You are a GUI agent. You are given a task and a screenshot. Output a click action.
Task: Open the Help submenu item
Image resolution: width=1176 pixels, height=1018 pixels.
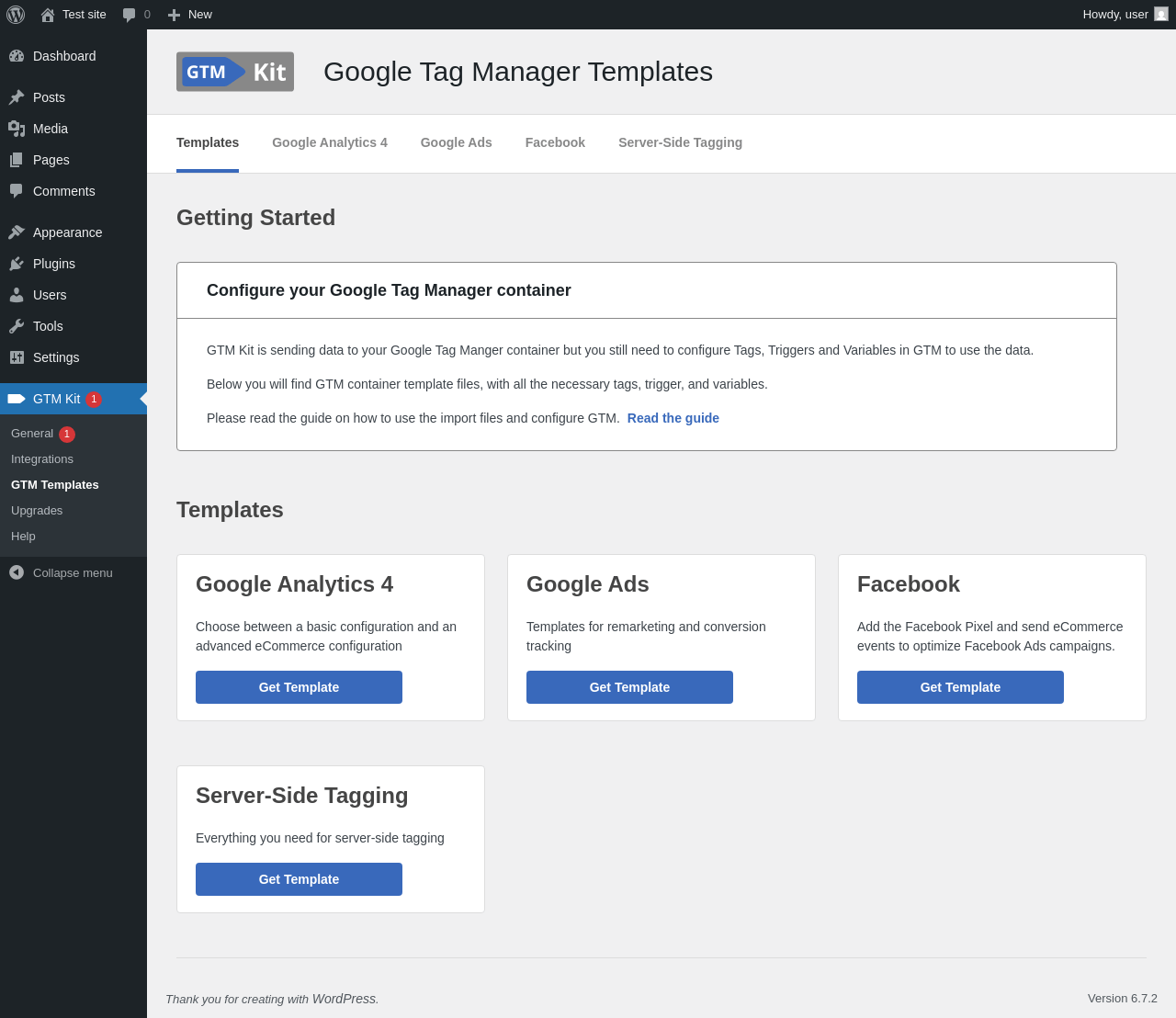click(23, 537)
